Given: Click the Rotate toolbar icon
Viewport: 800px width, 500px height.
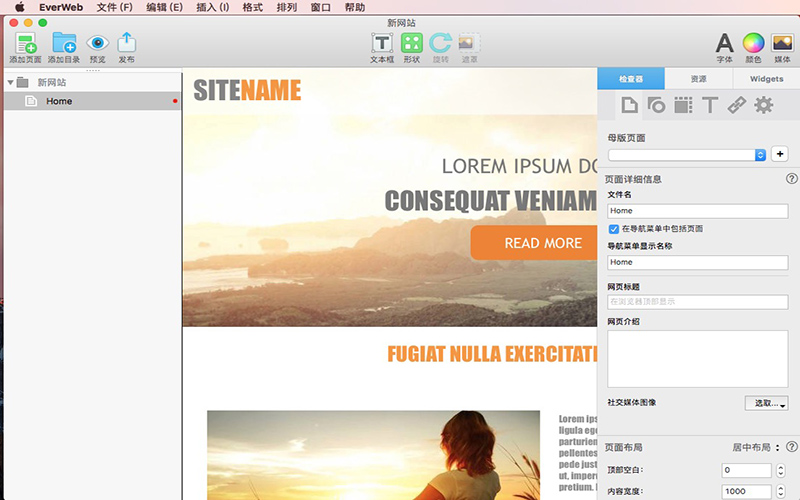Looking at the screenshot, I should 440,43.
